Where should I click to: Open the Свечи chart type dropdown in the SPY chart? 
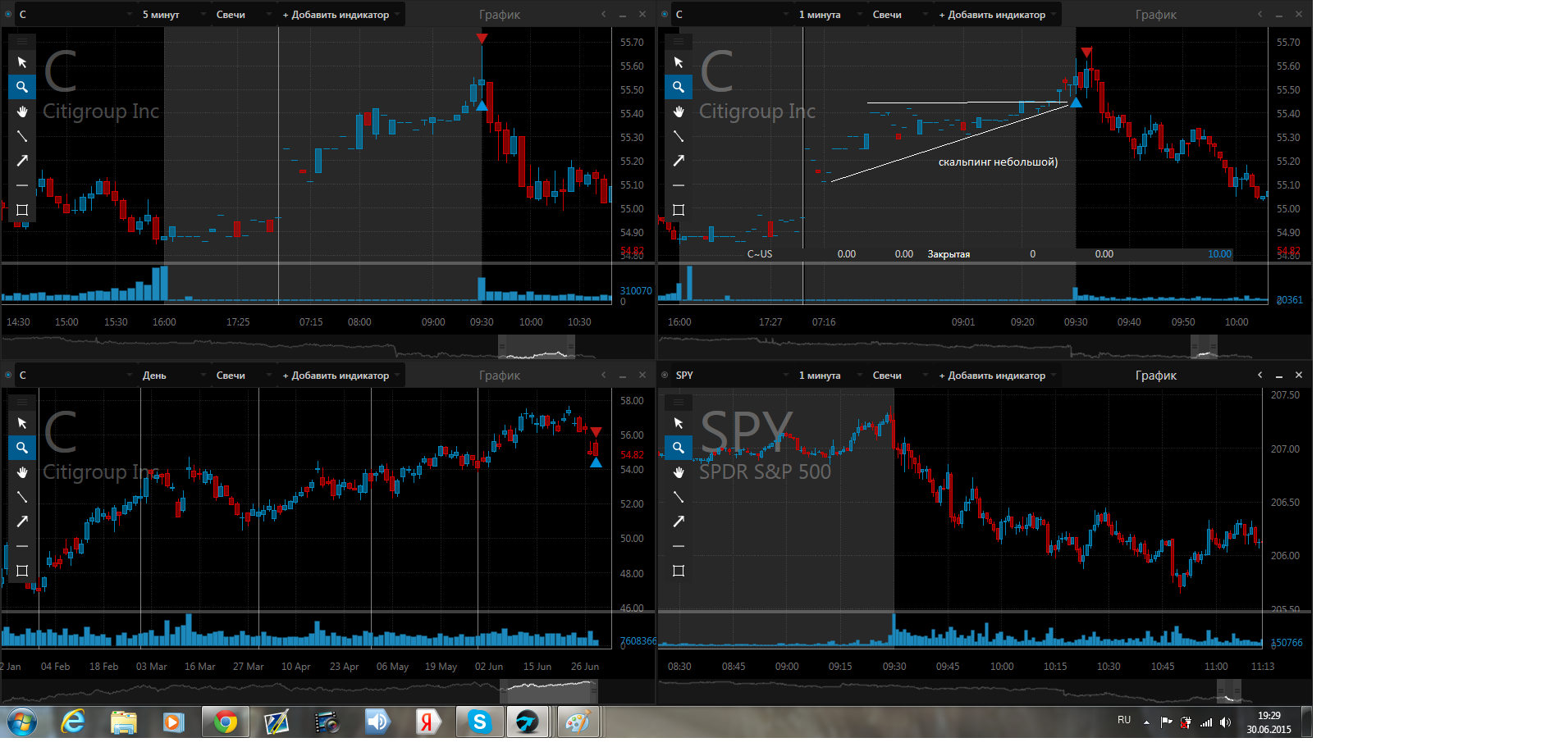click(899, 376)
